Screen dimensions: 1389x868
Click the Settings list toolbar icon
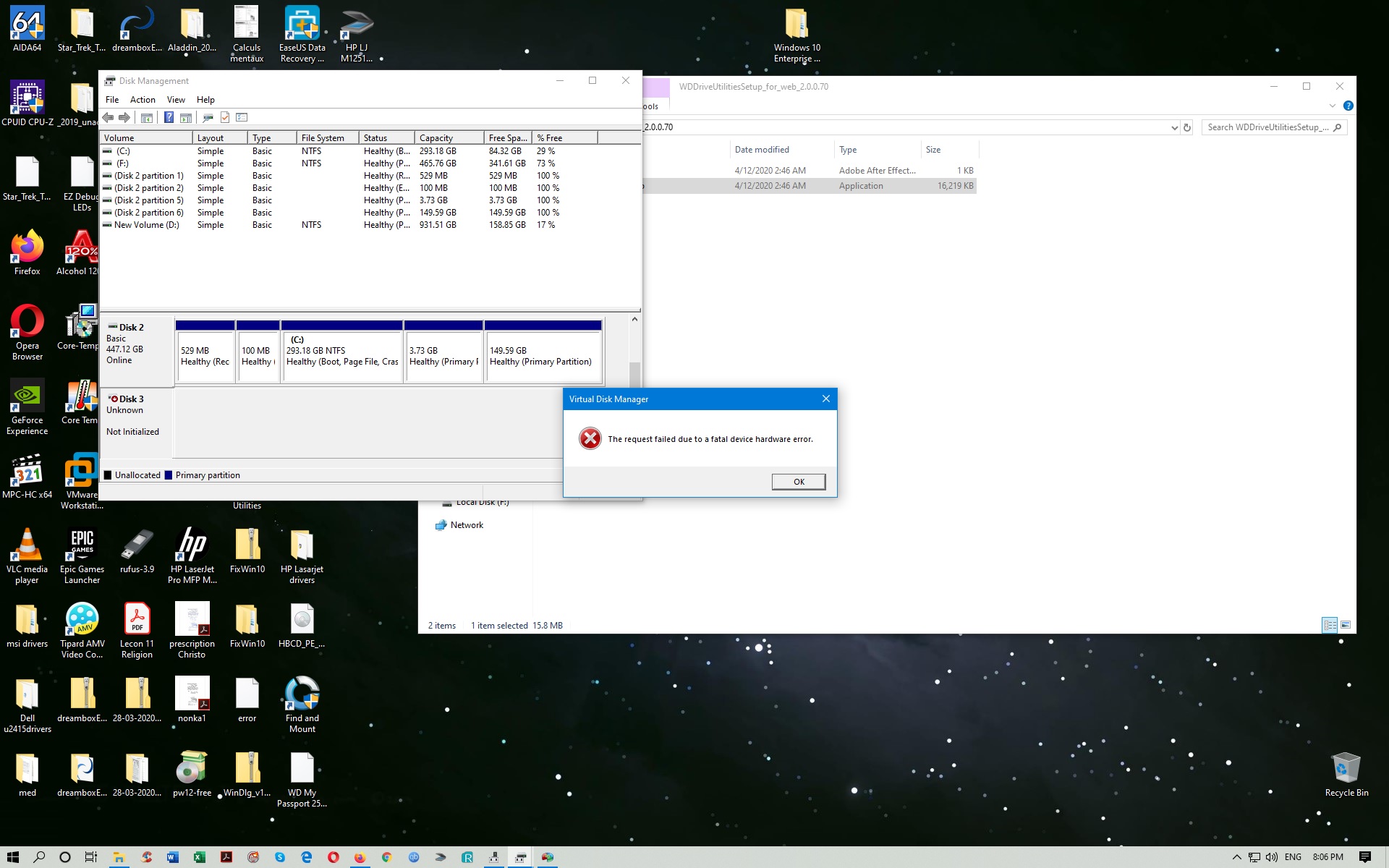[242, 117]
